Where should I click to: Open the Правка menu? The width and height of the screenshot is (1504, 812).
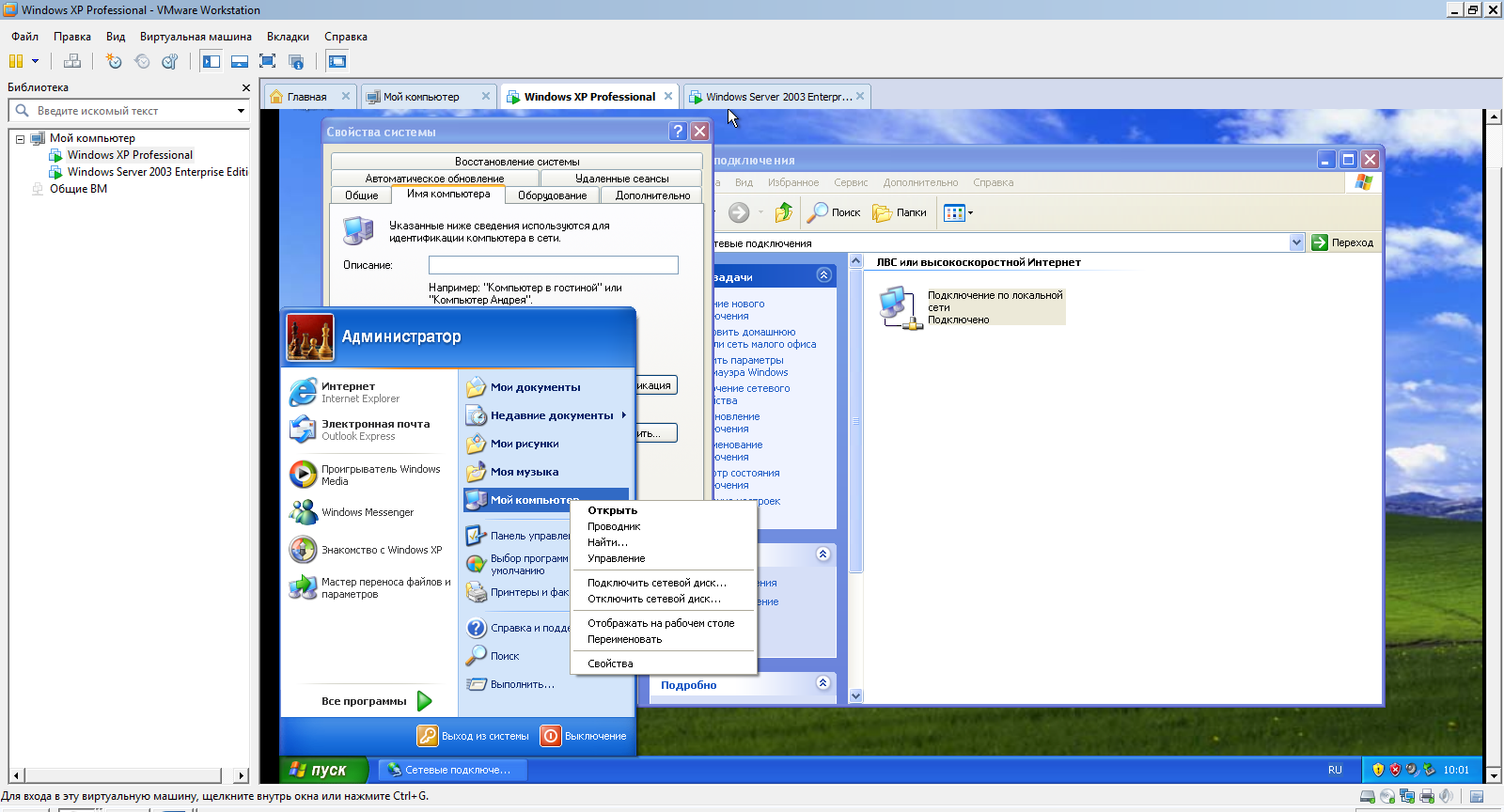[x=72, y=37]
